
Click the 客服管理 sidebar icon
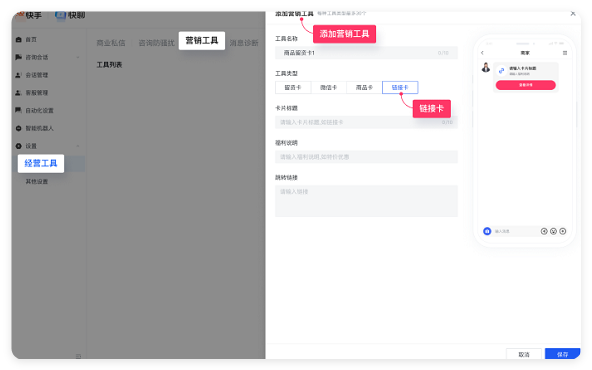tap(18, 92)
